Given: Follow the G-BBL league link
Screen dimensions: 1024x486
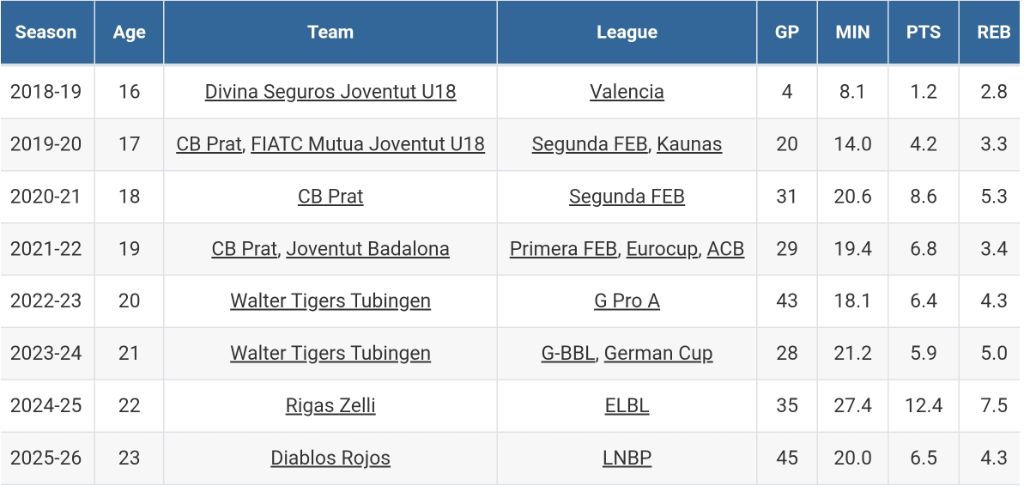Looking at the screenshot, I should point(567,353).
